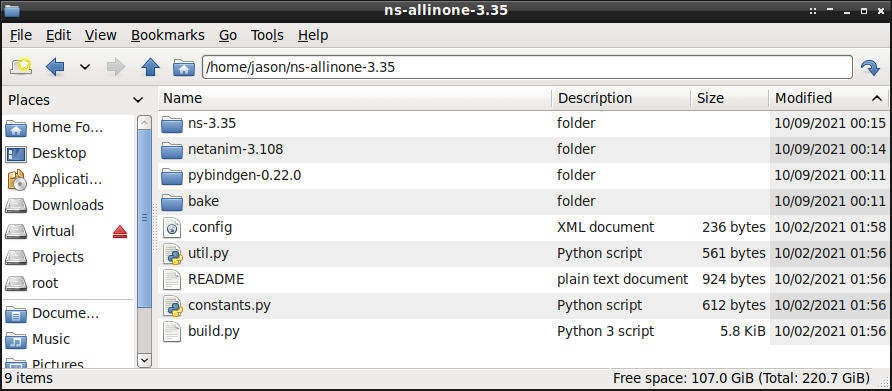Open the Bookmarks menu

coord(168,35)
